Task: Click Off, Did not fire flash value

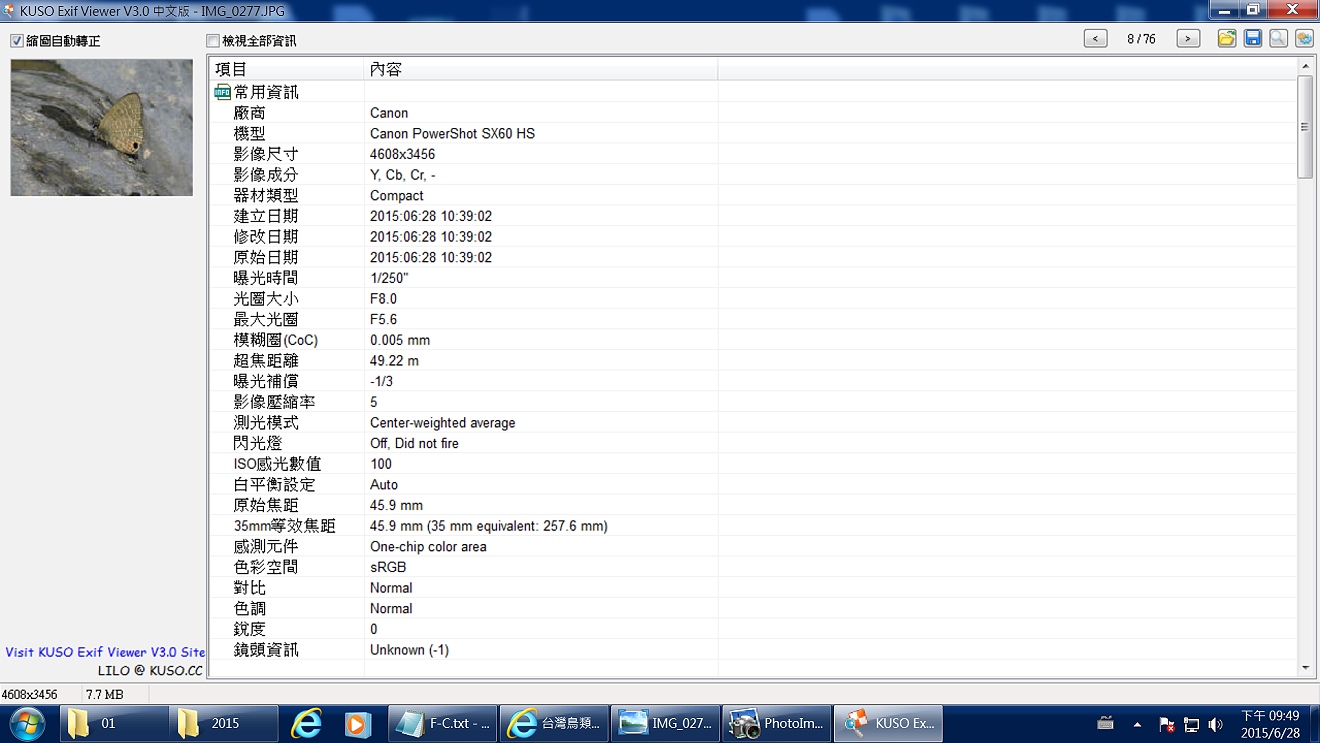Action: click(414, 443)
